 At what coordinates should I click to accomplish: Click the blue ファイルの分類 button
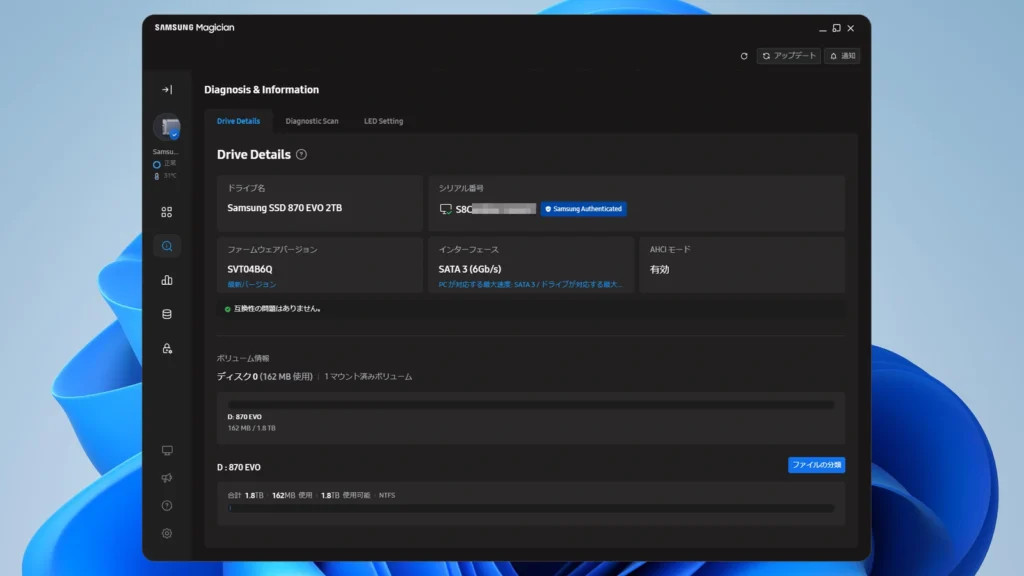tap(816, 465)
